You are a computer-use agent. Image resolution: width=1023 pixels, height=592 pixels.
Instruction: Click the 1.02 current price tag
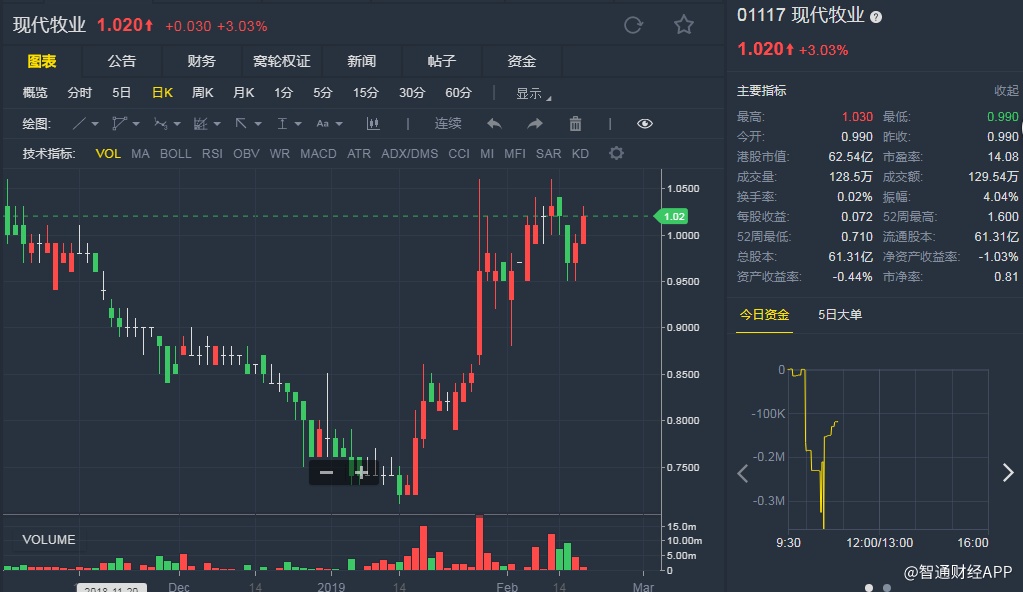[671, 216]
